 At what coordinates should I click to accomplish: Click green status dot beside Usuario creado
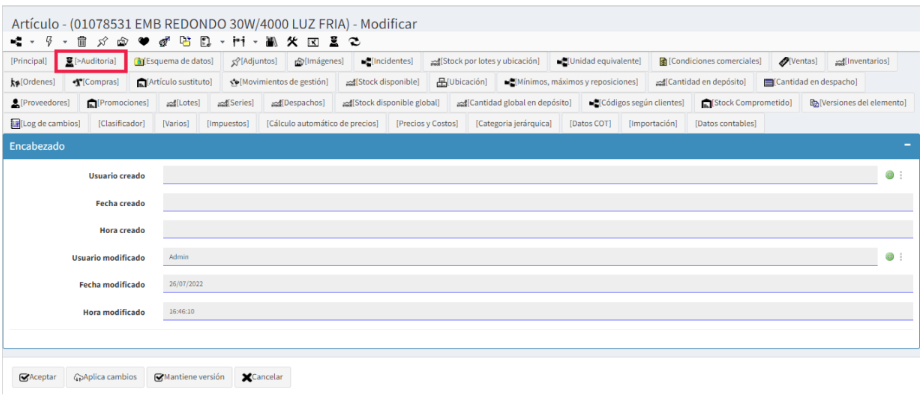(x=889, y=175)
